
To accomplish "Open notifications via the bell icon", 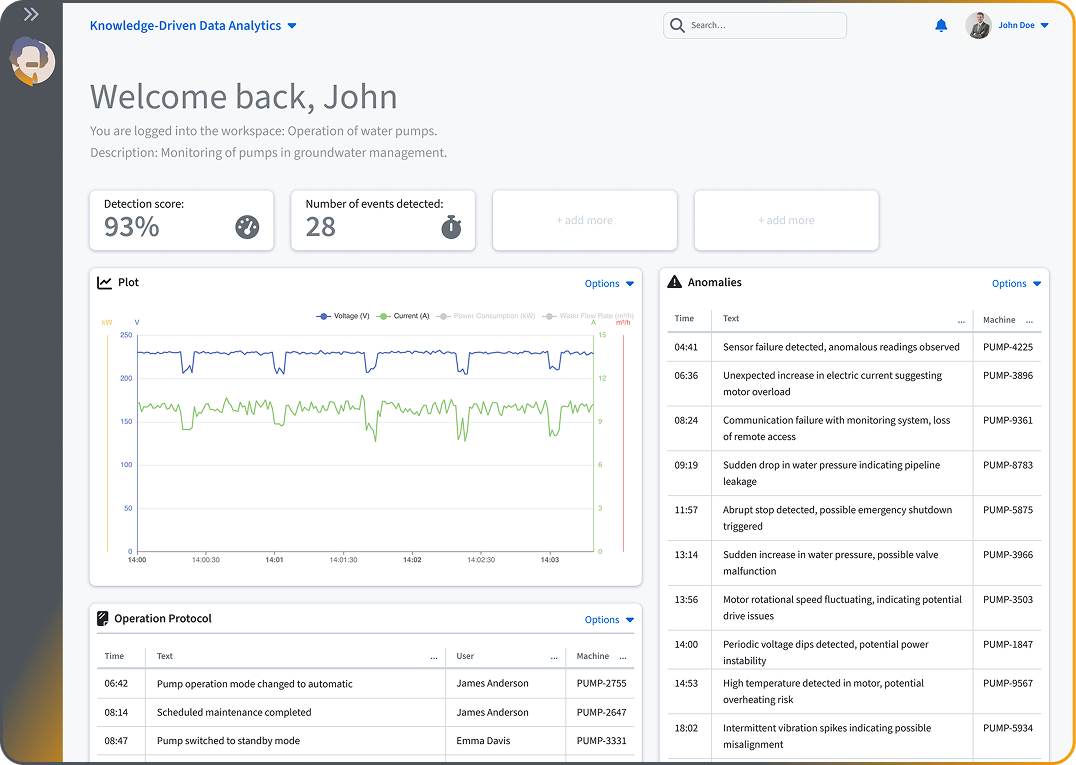I will (941, 26).
